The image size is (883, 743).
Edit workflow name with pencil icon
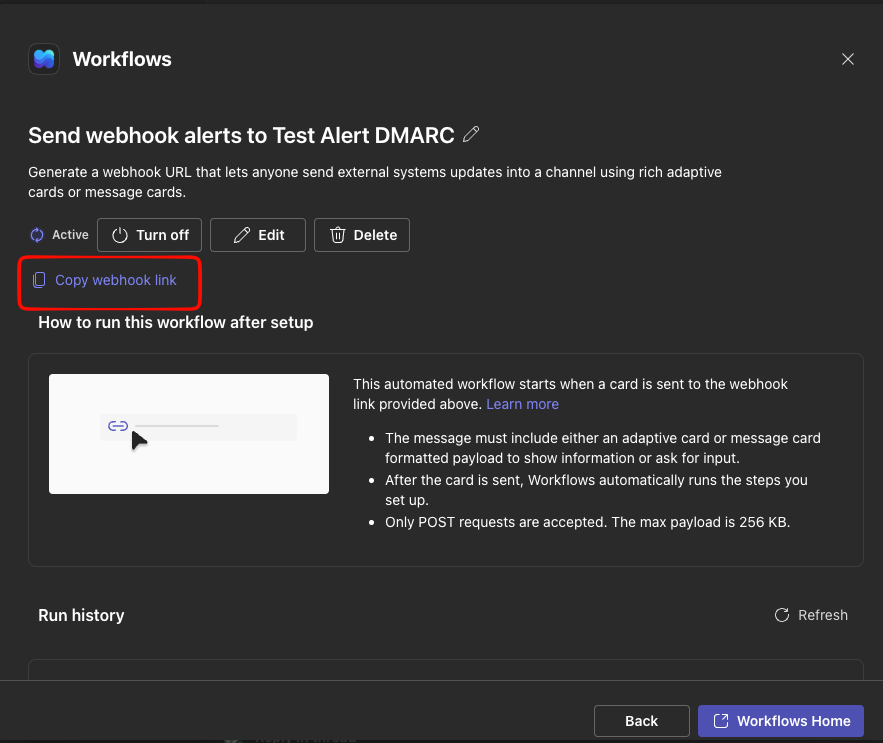pos(471,135)
